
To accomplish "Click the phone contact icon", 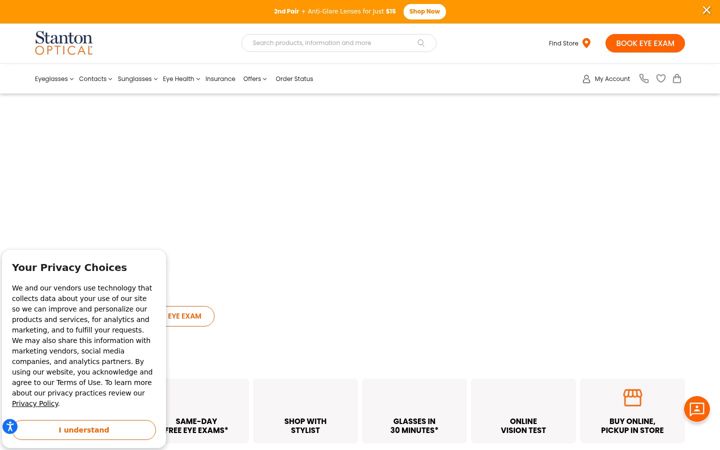I will [644, 79].
